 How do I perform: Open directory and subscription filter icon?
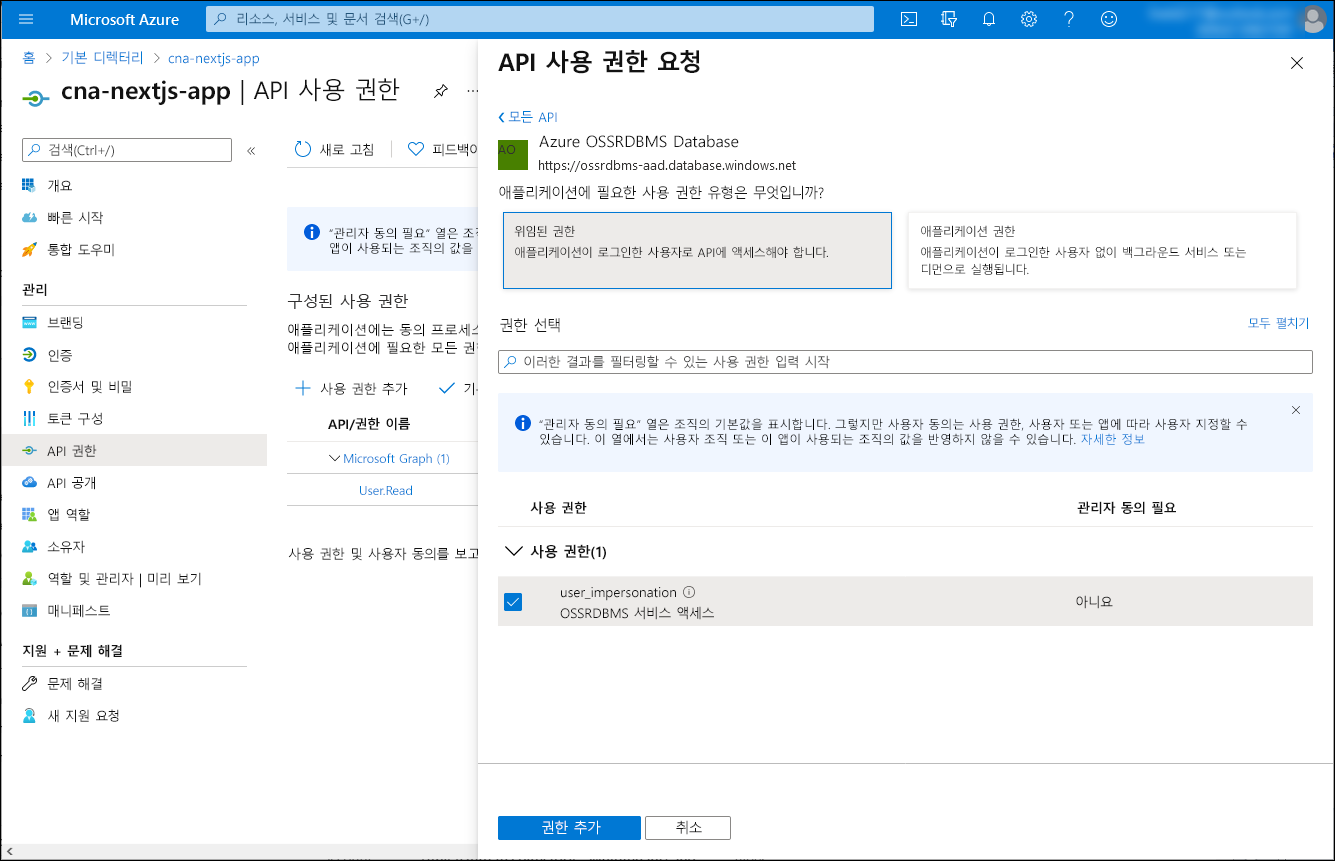pyautogui.click(x=949, y=19)
